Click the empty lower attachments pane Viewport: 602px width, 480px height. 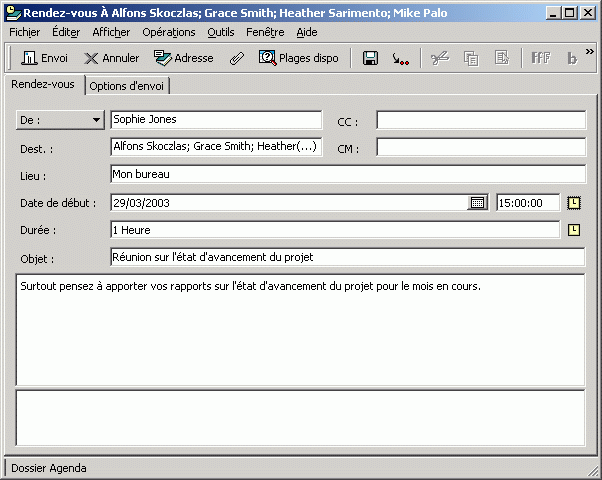300,418
